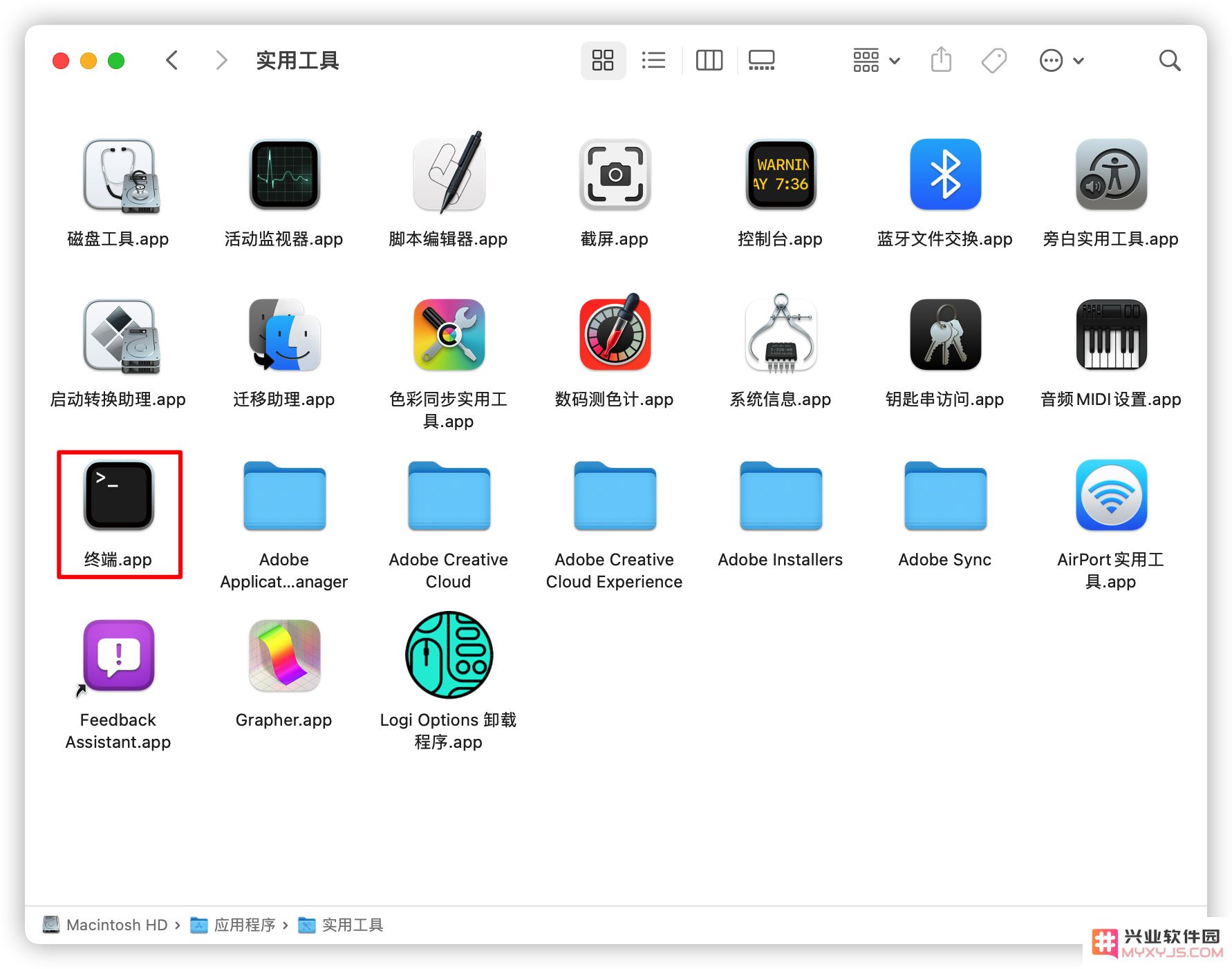Select the Adobe Creative Cloud folder
This screenshot has width=1232, height=969.
449,496
